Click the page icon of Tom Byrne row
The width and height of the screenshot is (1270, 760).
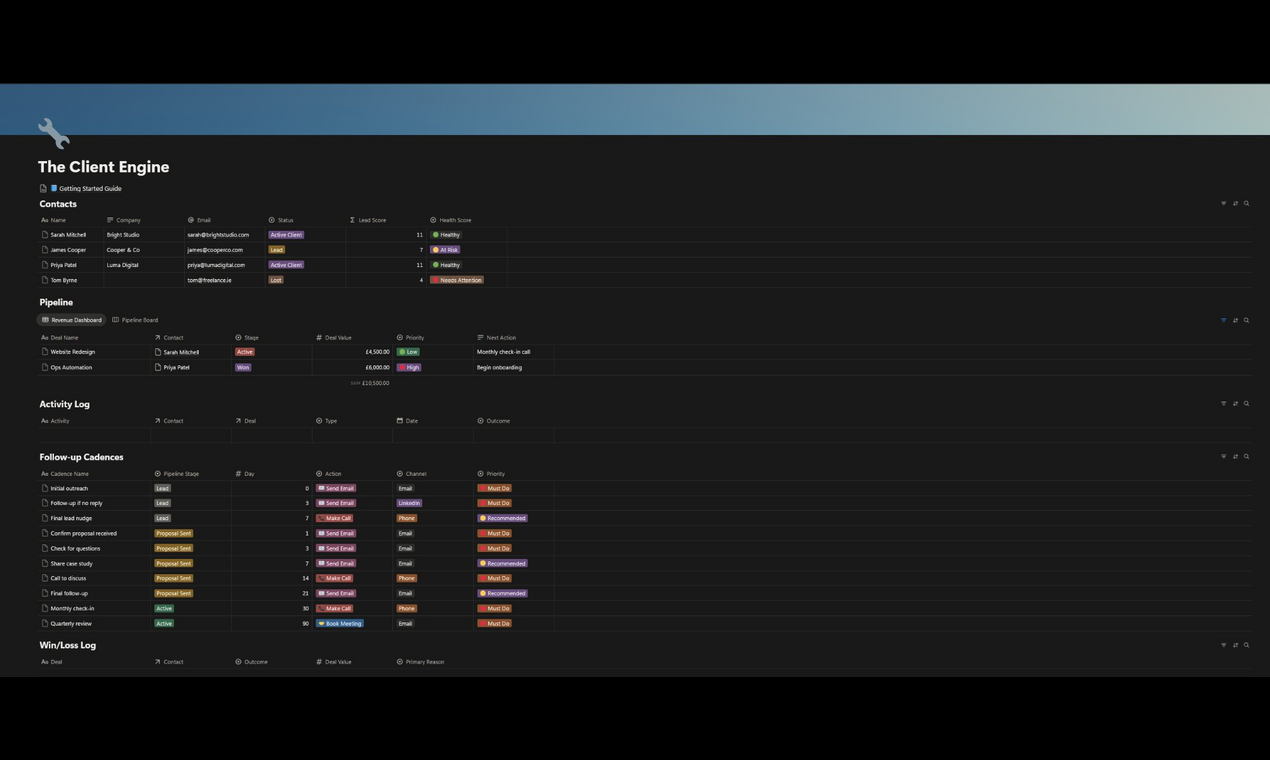44,280
